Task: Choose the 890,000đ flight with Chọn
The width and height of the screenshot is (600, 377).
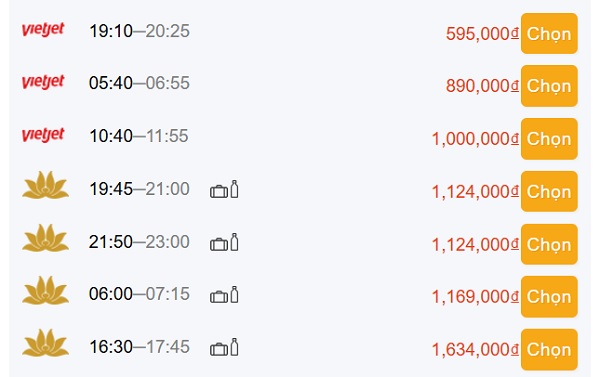Action: pos(549,86)
